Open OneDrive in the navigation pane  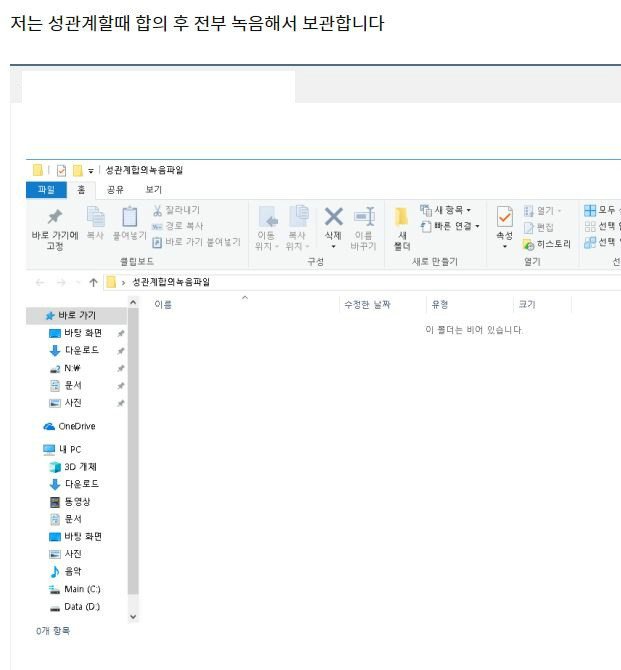(76, 426)
